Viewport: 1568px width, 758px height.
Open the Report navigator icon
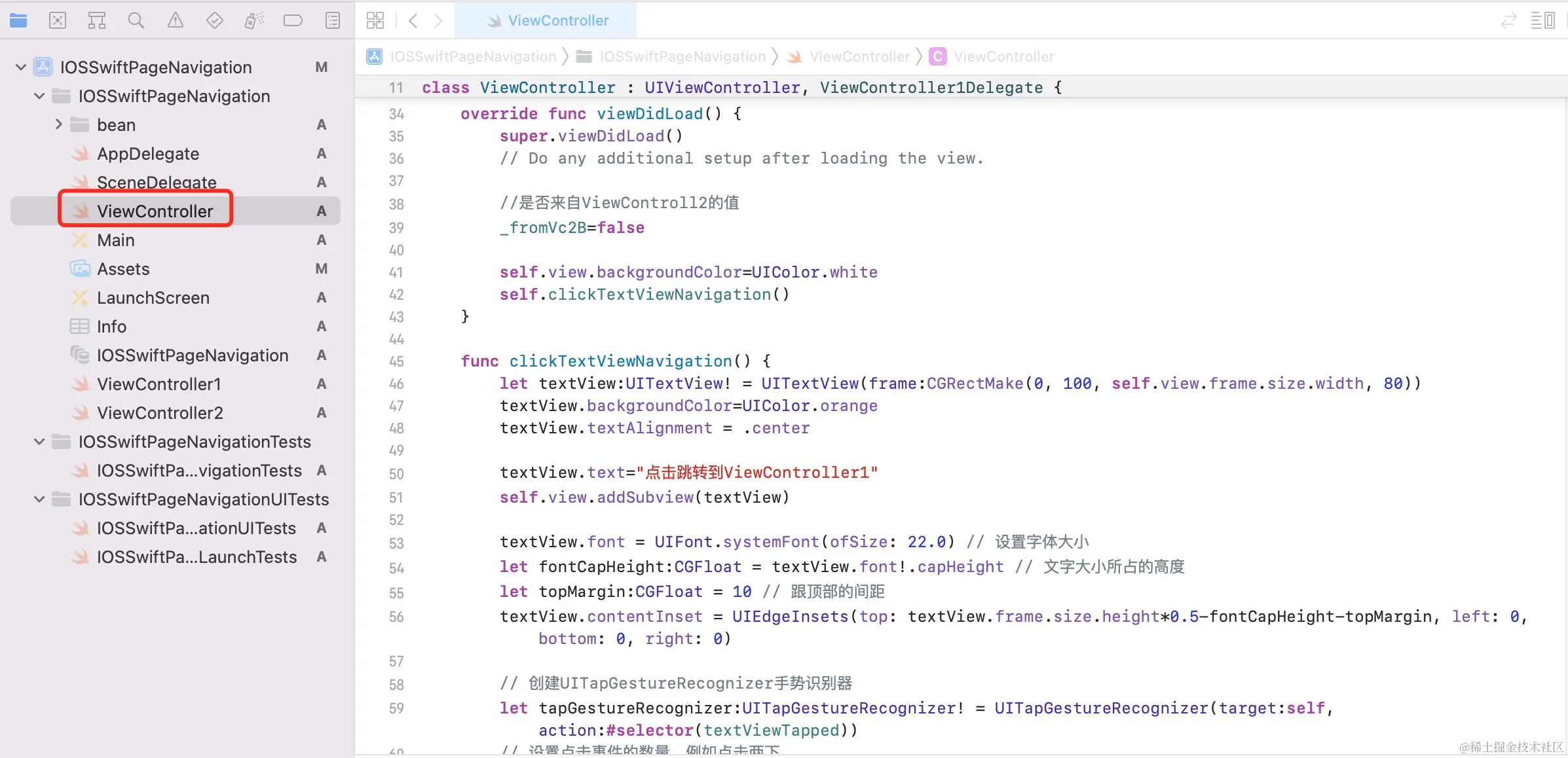coord(333,21)
